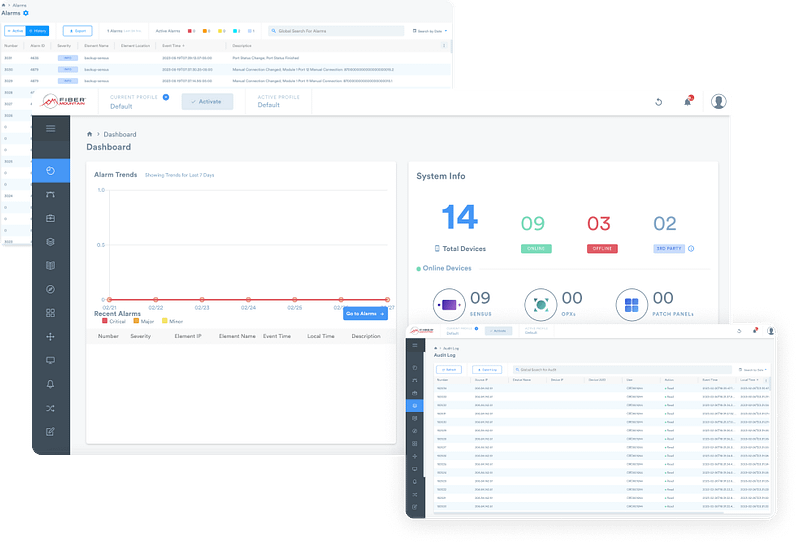The height and width of the screenshot is (546, 800).
Task: Open column options icon in Alarms table header
Action: 444,45
